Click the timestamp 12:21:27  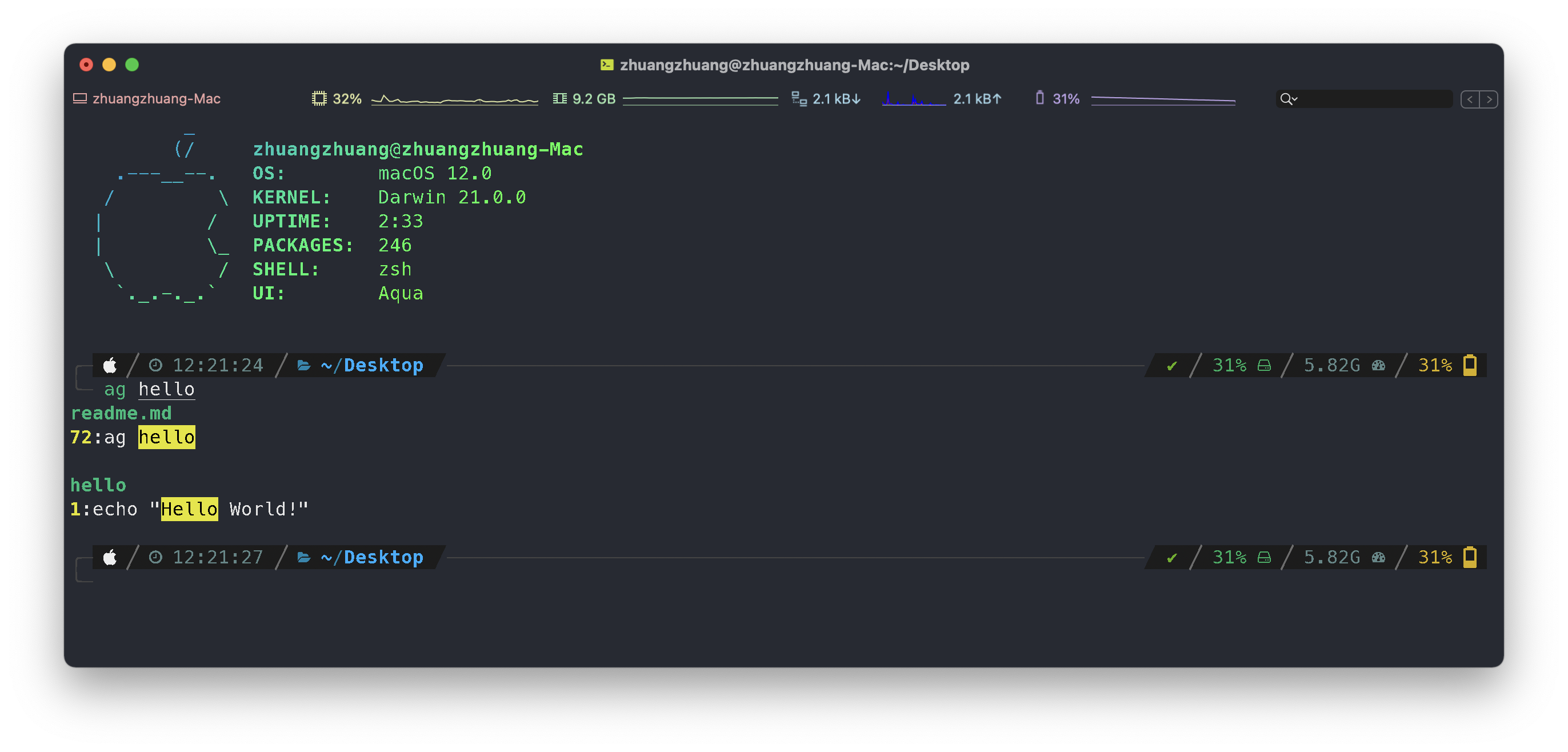pos(218,557)
